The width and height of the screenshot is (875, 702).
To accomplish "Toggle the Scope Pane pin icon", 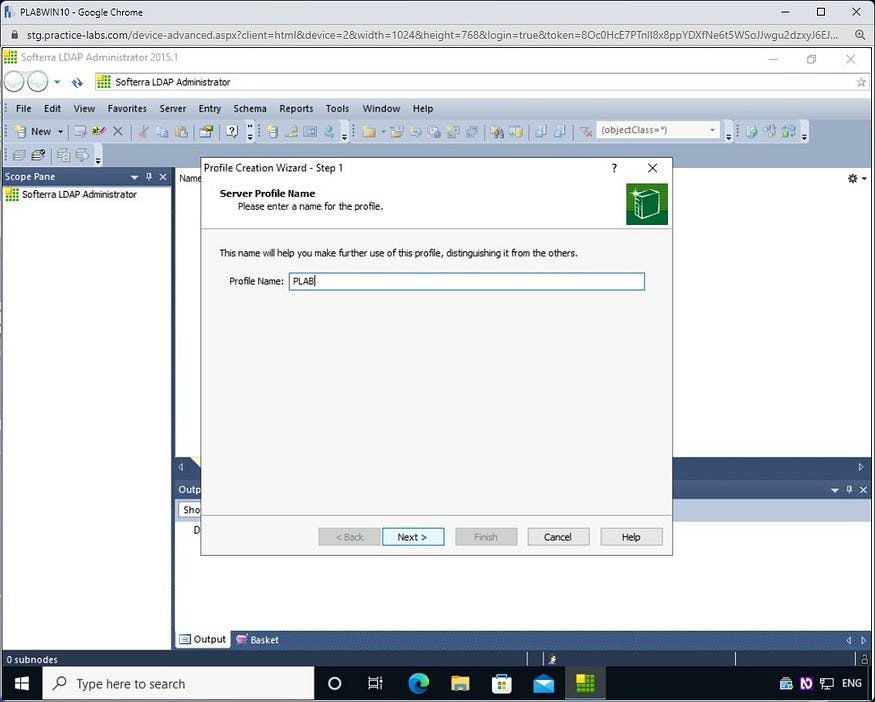I will [x=149, y=176].
